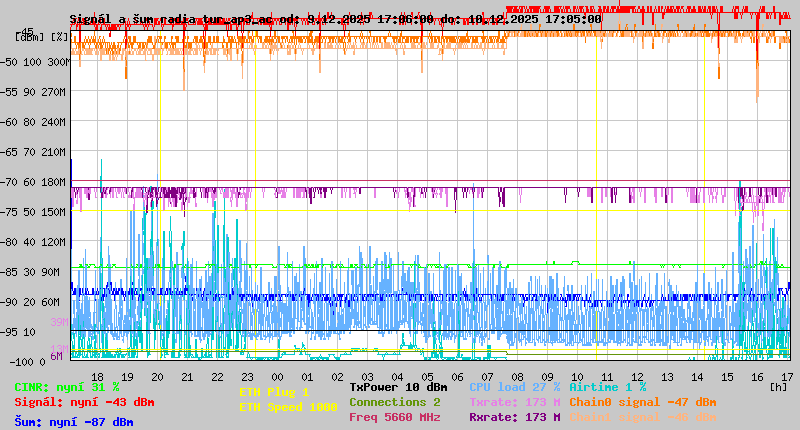The image size is (800, 430).
Task: Select the Txrate legend entry
Action: (514, 402)
